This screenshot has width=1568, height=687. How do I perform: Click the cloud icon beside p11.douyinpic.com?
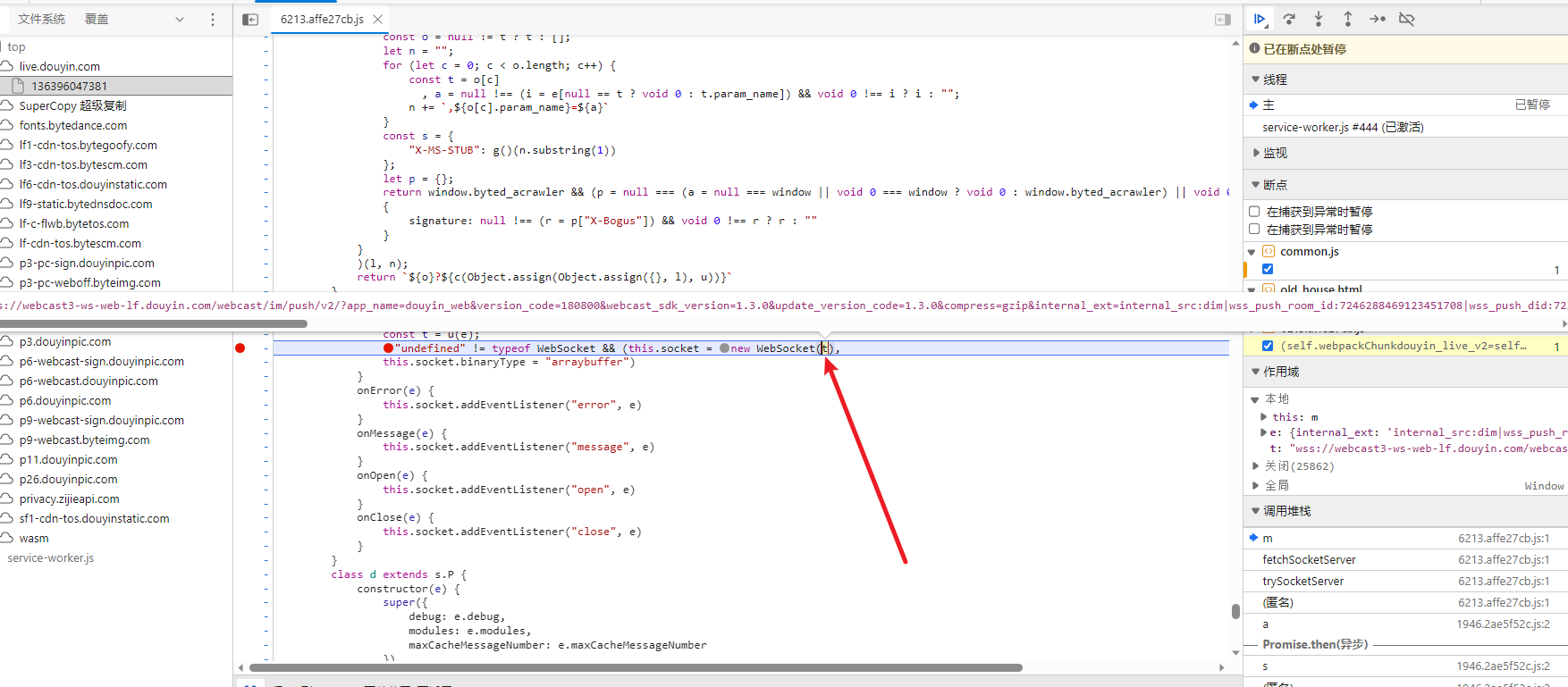coord(7,459)
